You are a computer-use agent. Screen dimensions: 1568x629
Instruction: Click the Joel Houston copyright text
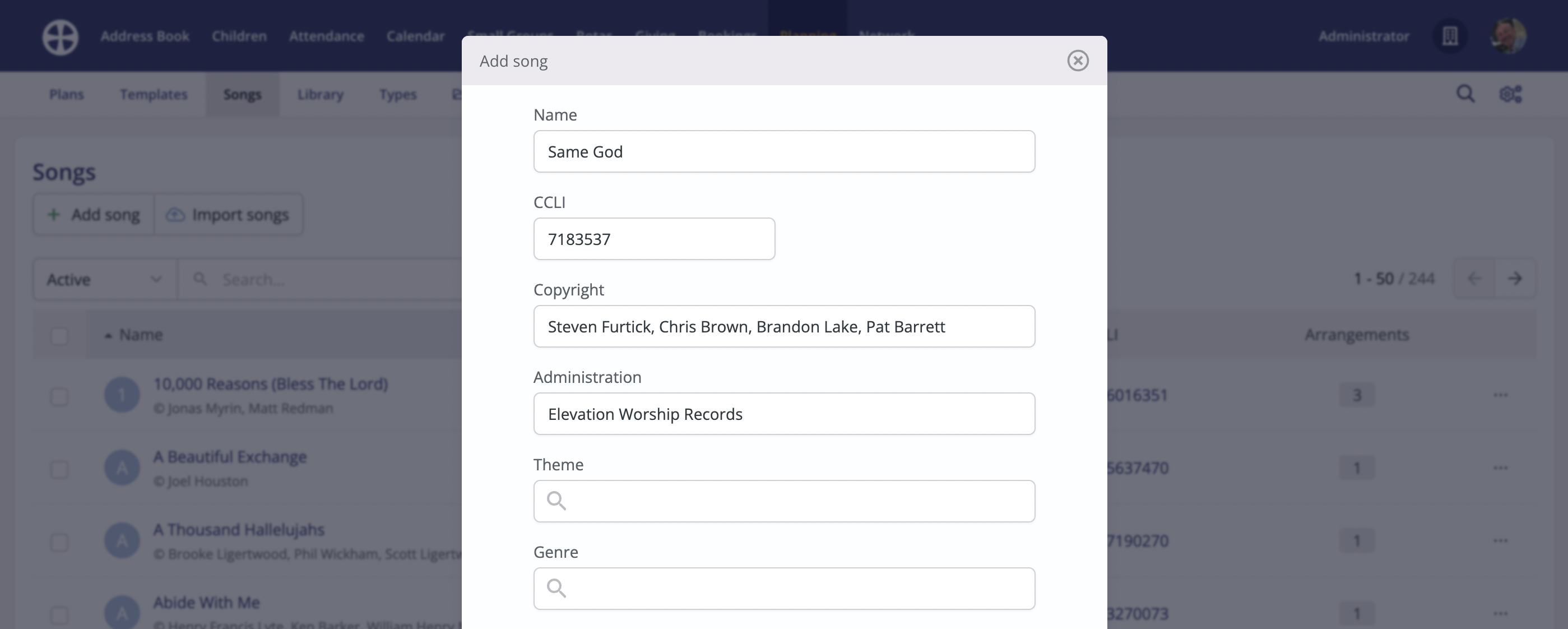(x=207, y=482)
